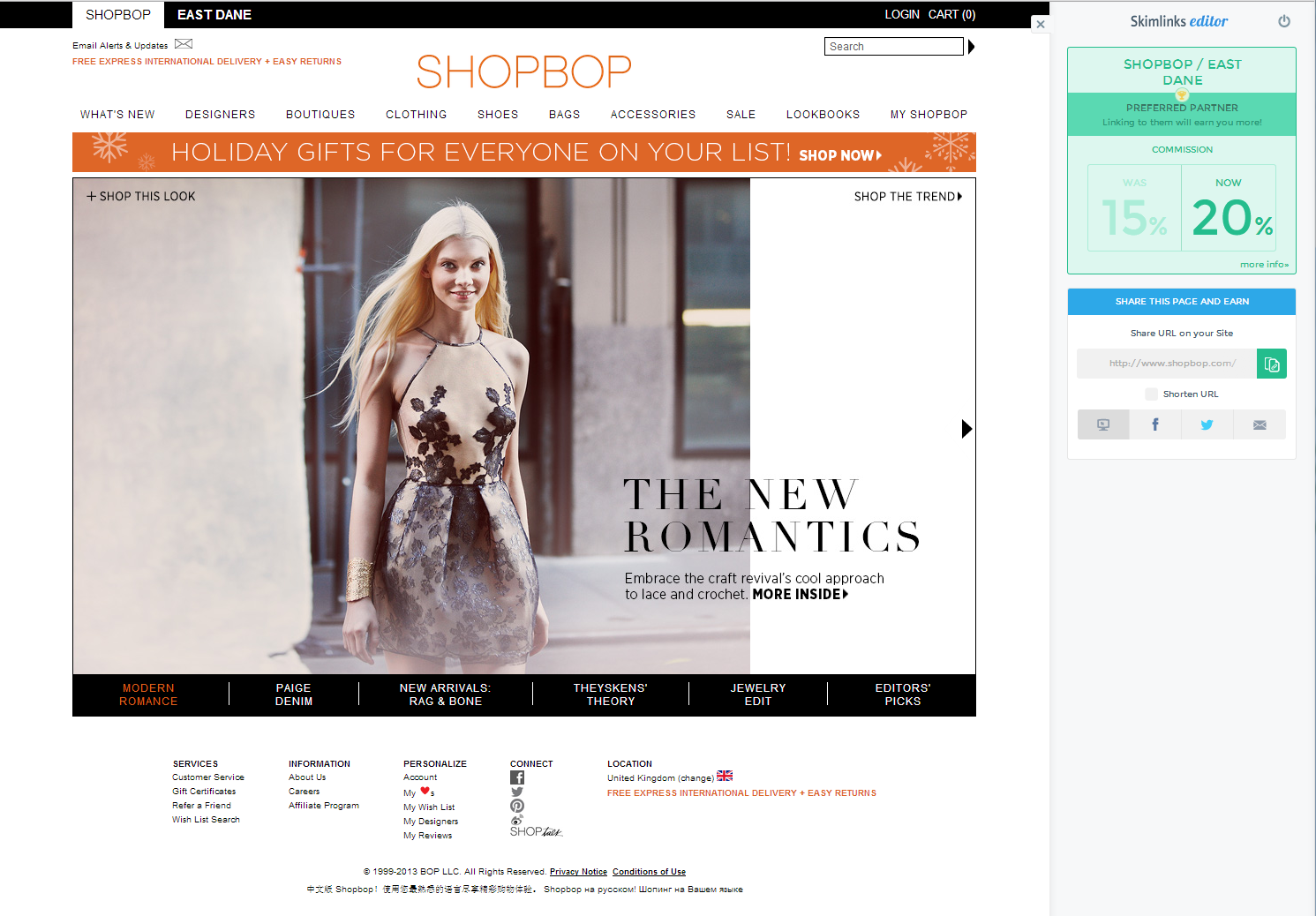Viewport: 1316px width, 916px height.
Task: Open the Conditions of Use link
Action: coord(649,872)
